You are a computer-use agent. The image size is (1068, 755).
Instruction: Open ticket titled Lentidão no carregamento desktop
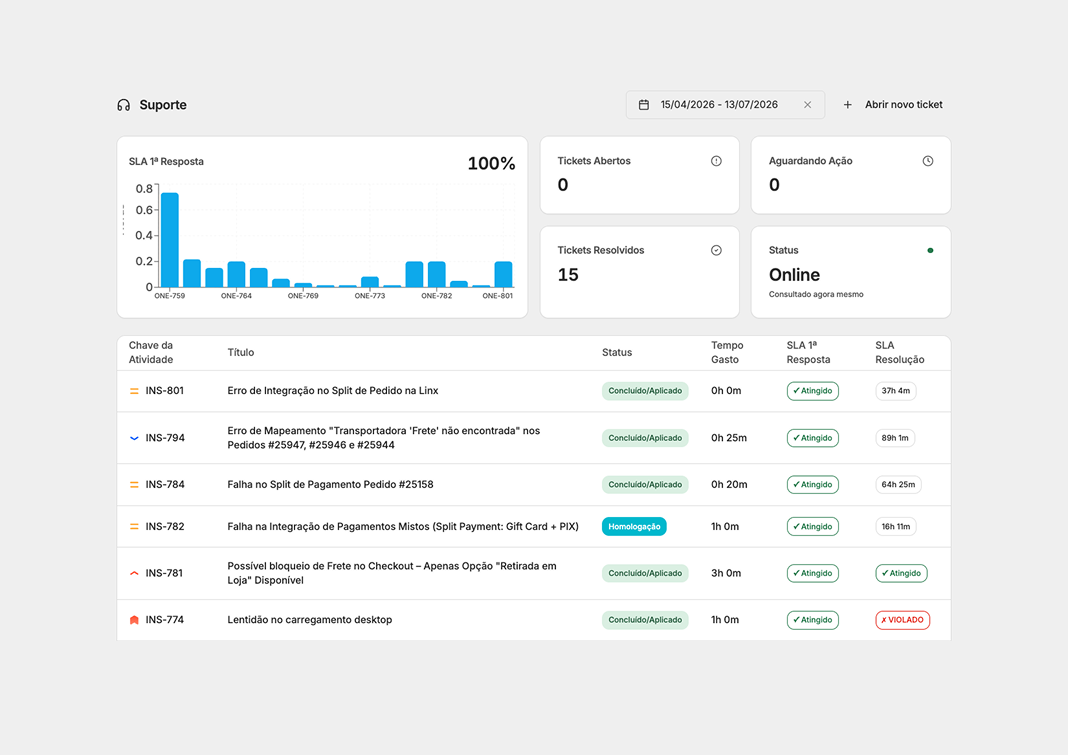309,620
